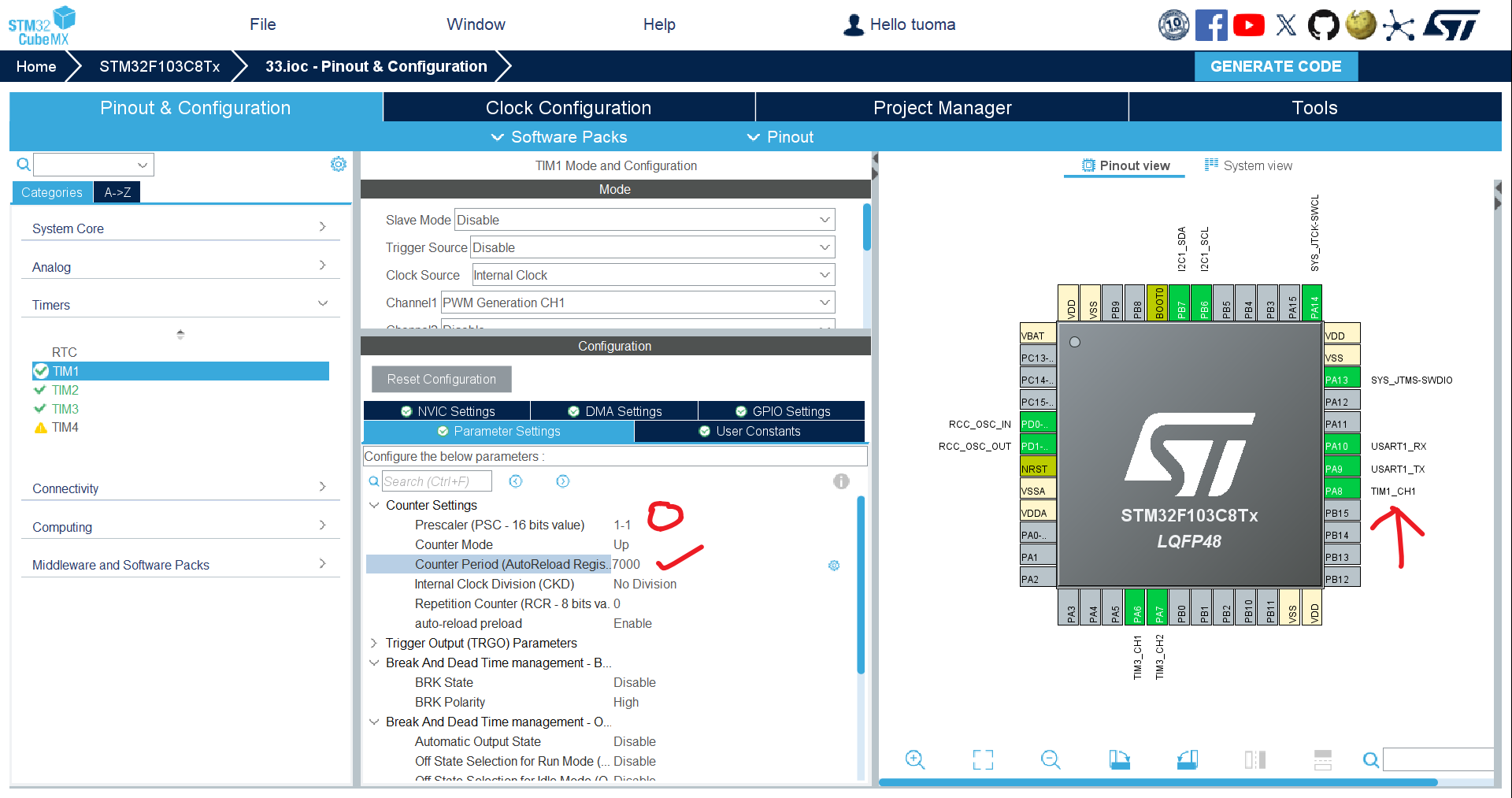Open the User Constants tab
Viewport: 1512px width, 798px height.
[750, 431]
